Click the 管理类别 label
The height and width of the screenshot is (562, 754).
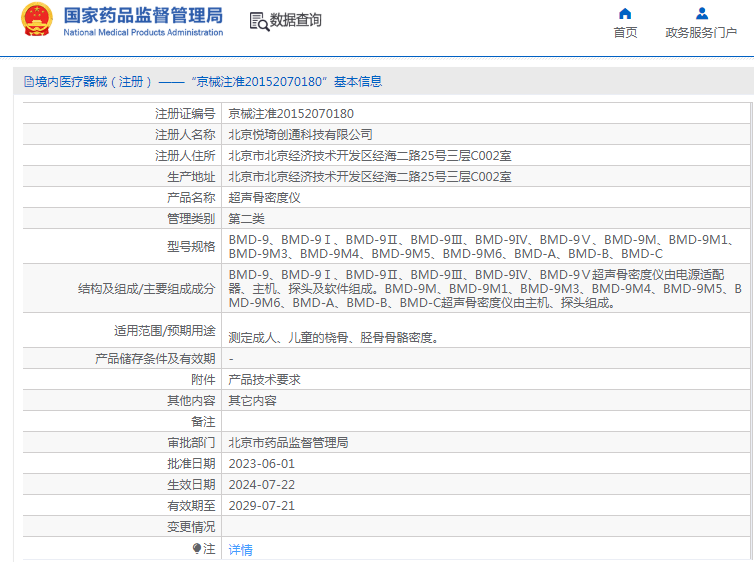191,219
